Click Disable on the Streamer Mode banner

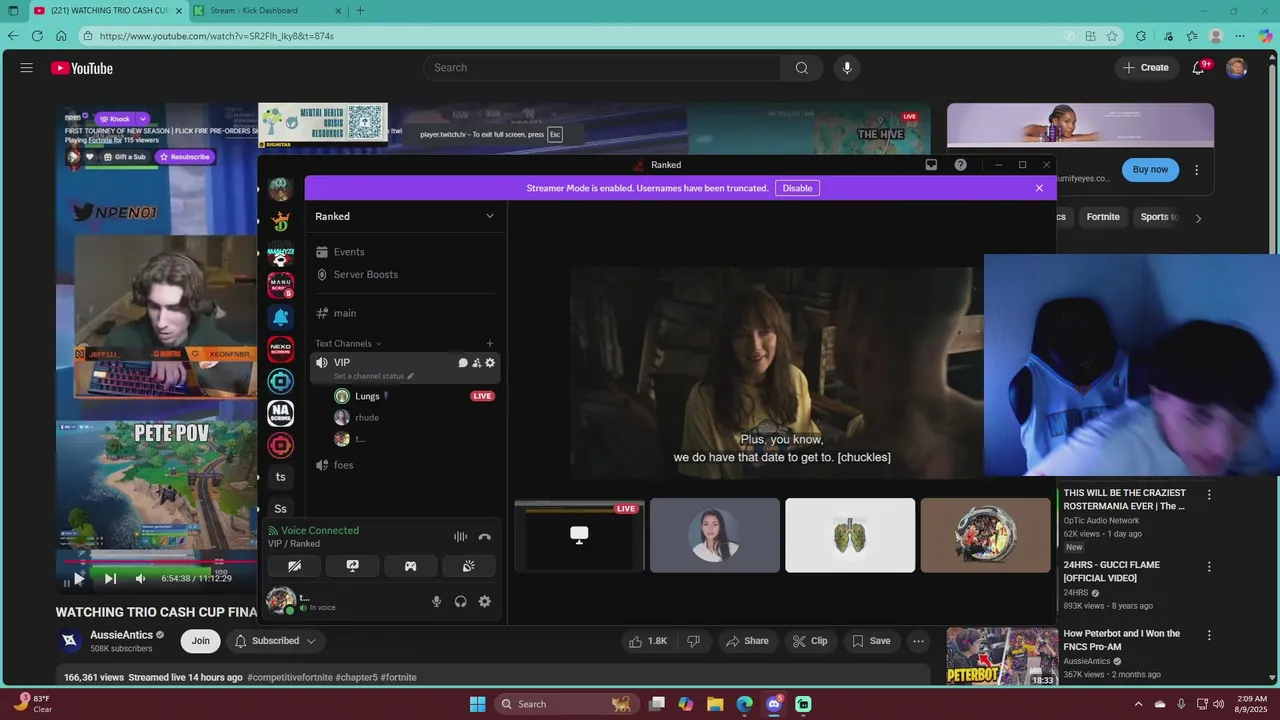[x=797, y=188]
